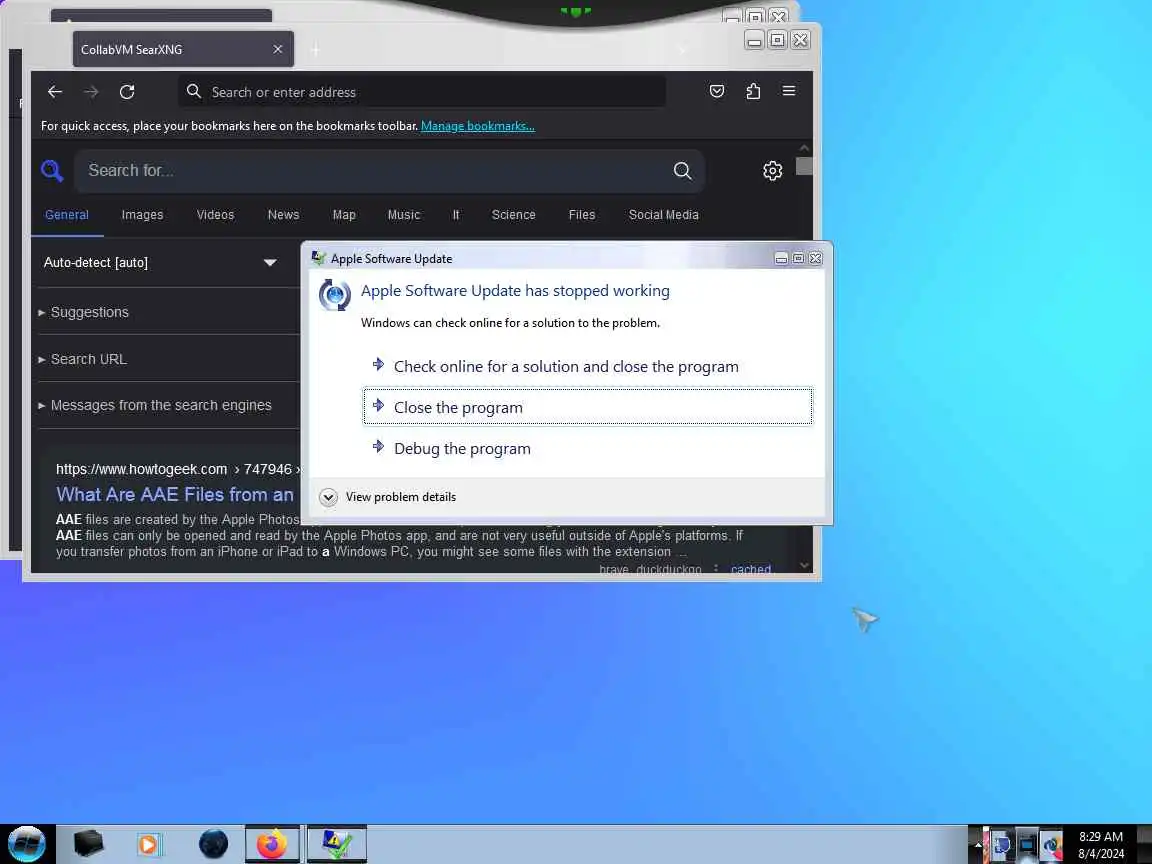Screen dimensions: 1152x864
Task: Switch to Images search tab
Action: pyautogui.click(x=143, y=215)
